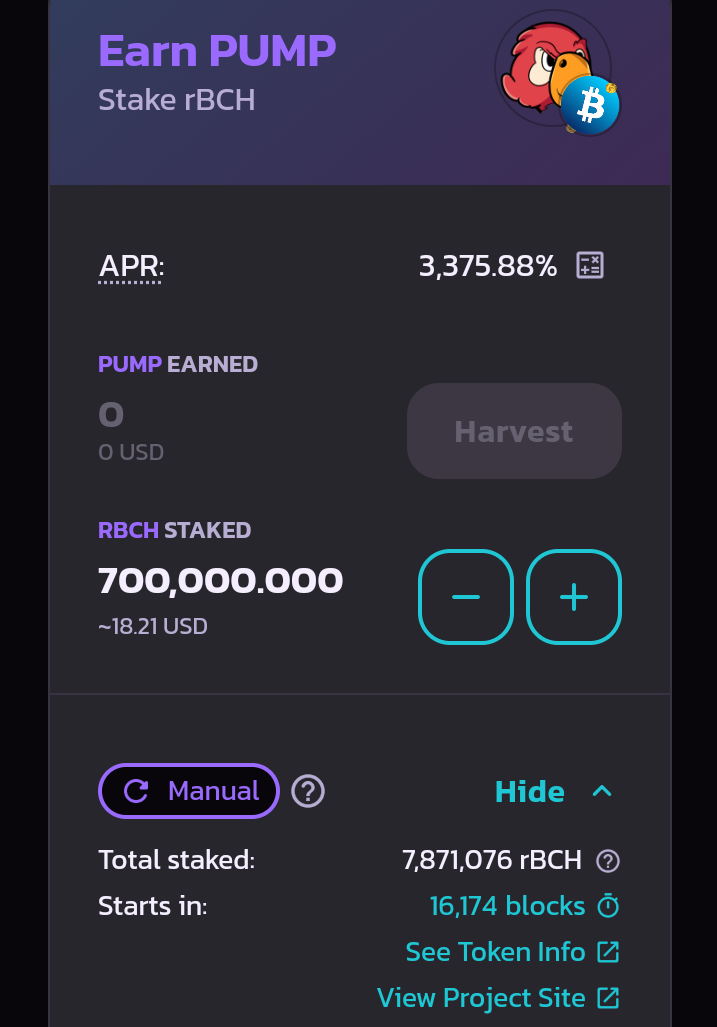
Task: Unstake rBCH with the minus button
Action: [x=466, y=597]
